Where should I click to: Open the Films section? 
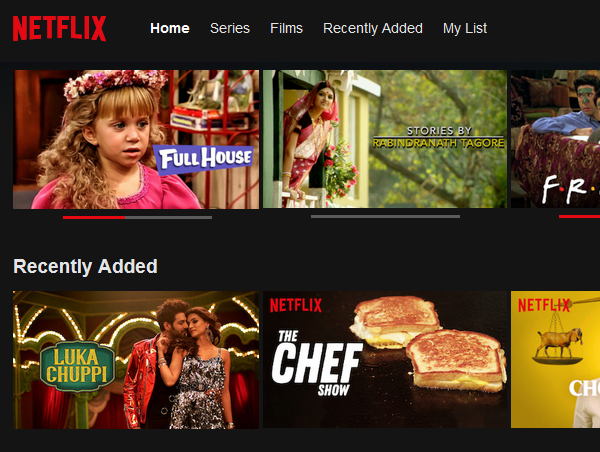click(286, 28)
